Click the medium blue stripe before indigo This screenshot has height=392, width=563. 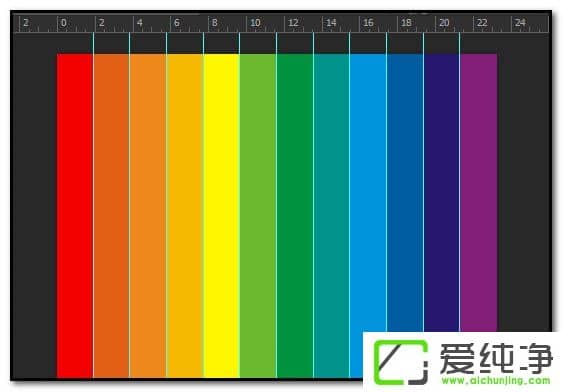tap(405, 193)
